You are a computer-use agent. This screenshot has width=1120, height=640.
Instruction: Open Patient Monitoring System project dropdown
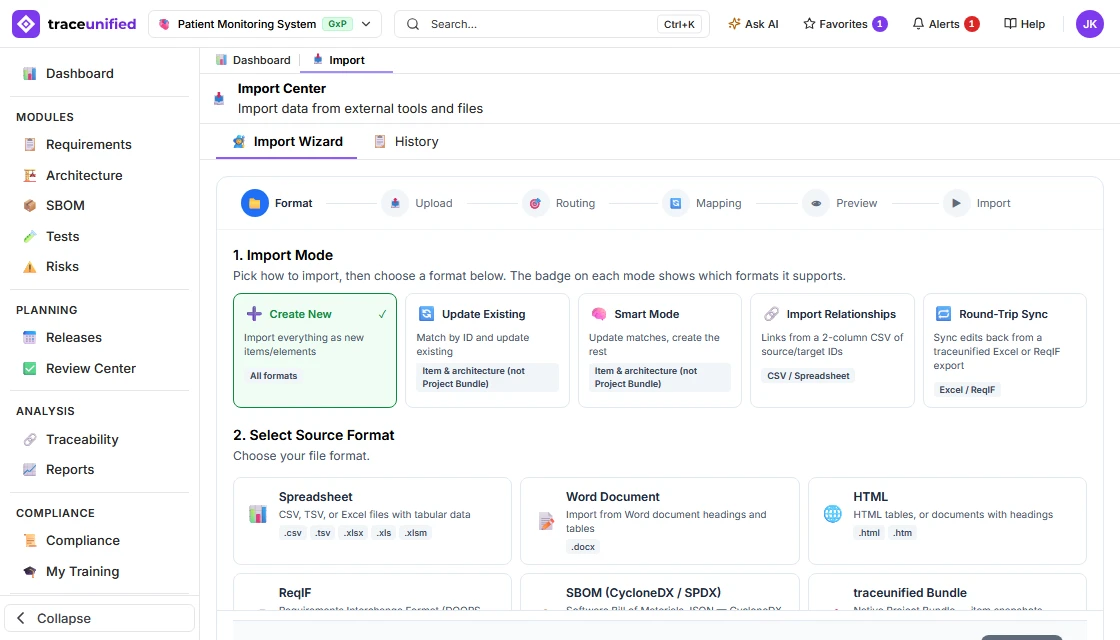point(265,24)
